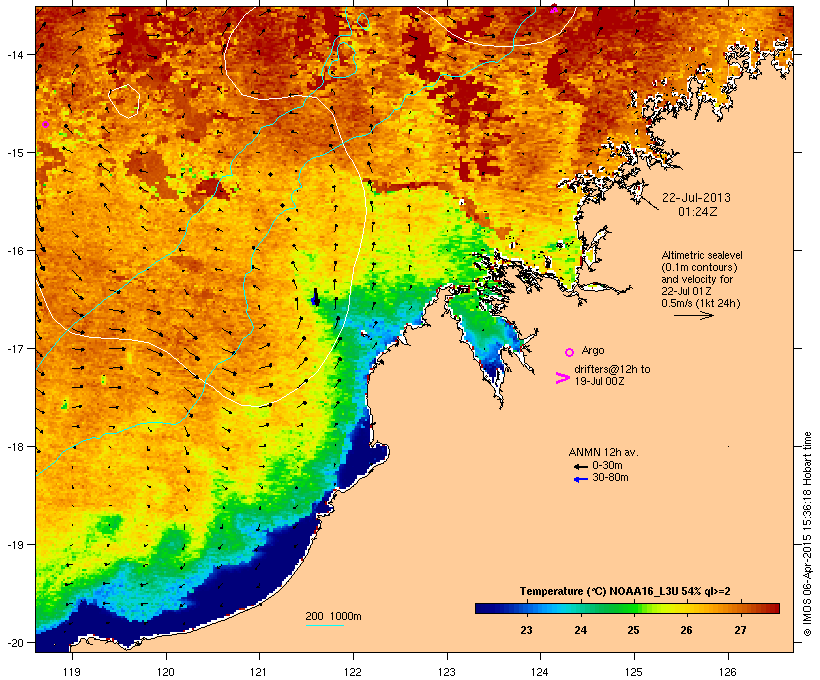Click the latitude axis label -17
The width and height of the screenshot is (820, 680).
14,349
